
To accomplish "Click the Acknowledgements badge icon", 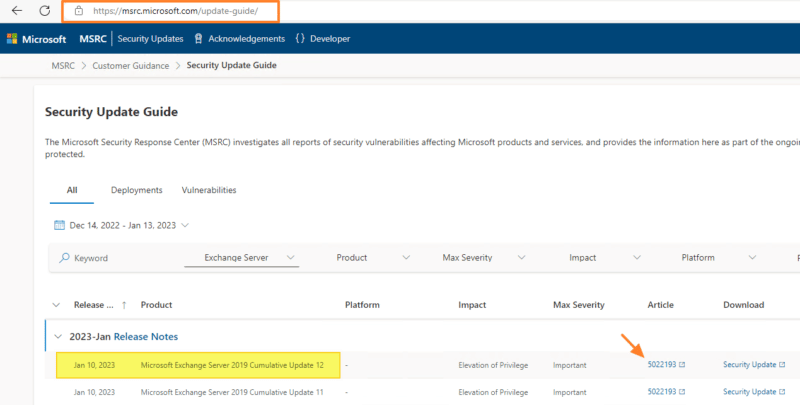I will coord(198,39).
